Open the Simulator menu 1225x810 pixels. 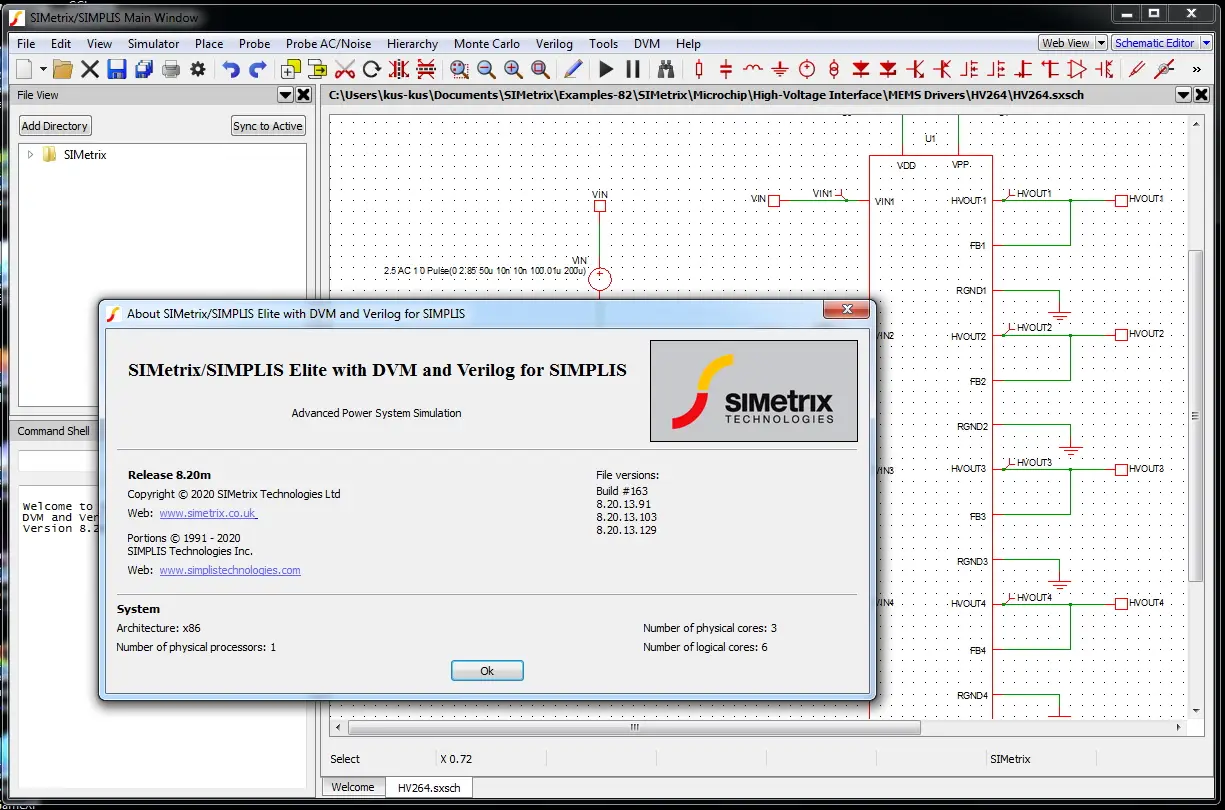click(153, 44)
